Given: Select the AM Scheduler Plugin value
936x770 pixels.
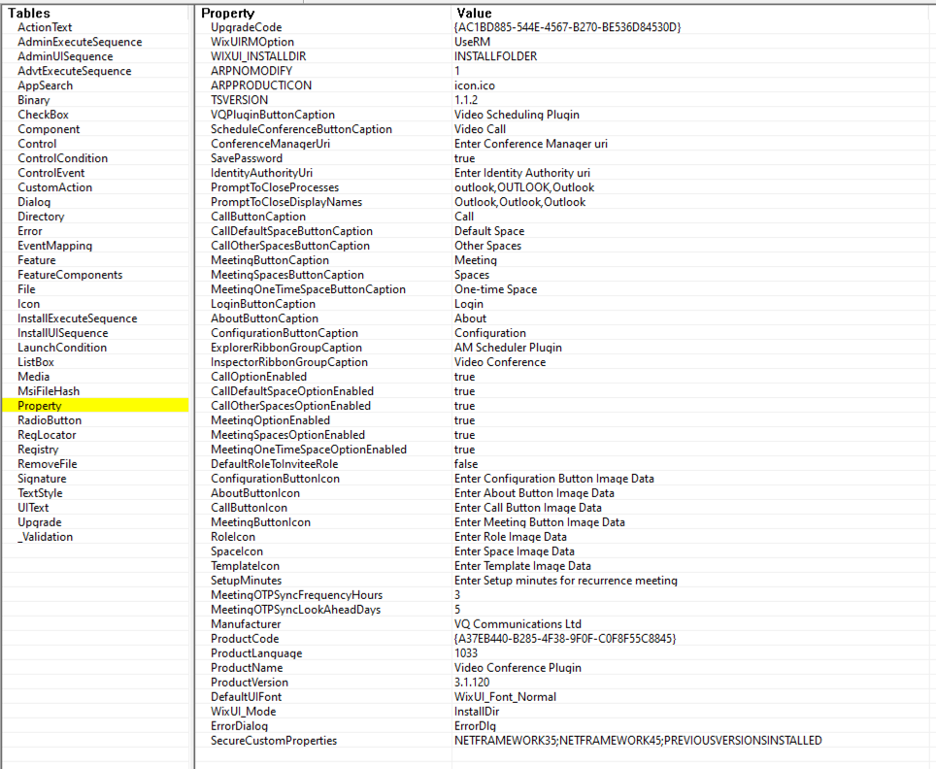Looking at the screenshot, I should pyautogui.click(x=508, y=348).
